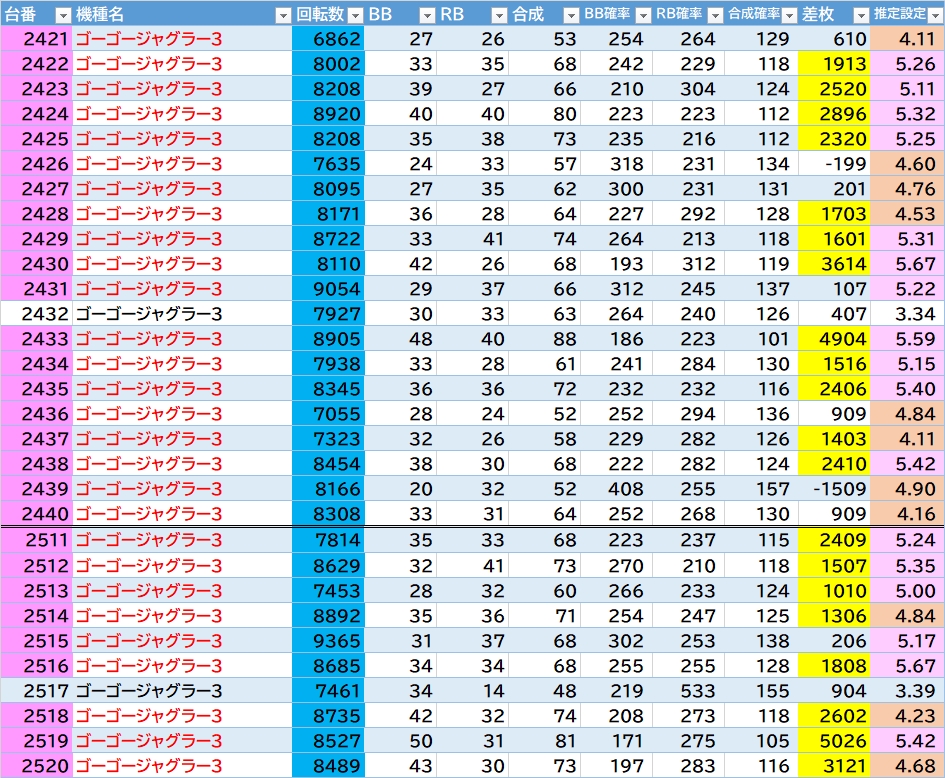Select the yellow 差枚 cell 1913
Screen dimensions: 945x778
pos(834,64)
